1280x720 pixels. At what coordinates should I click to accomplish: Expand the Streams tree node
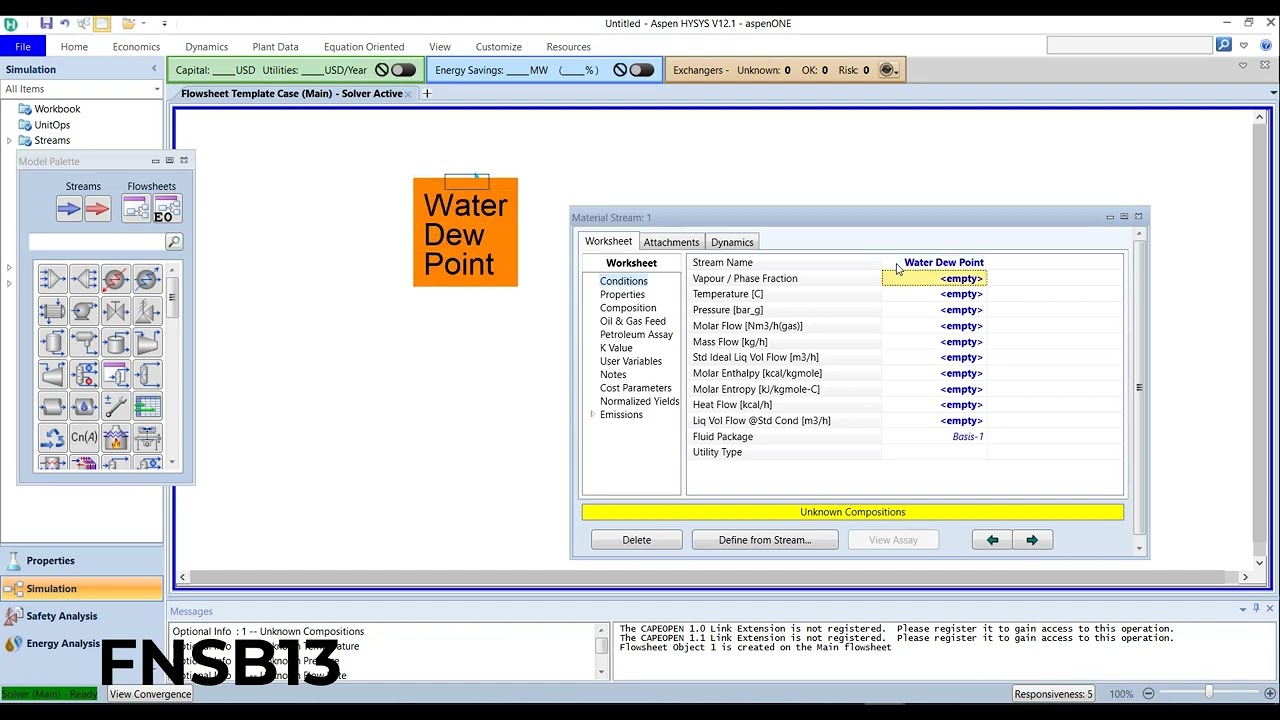tap(10, 141)
